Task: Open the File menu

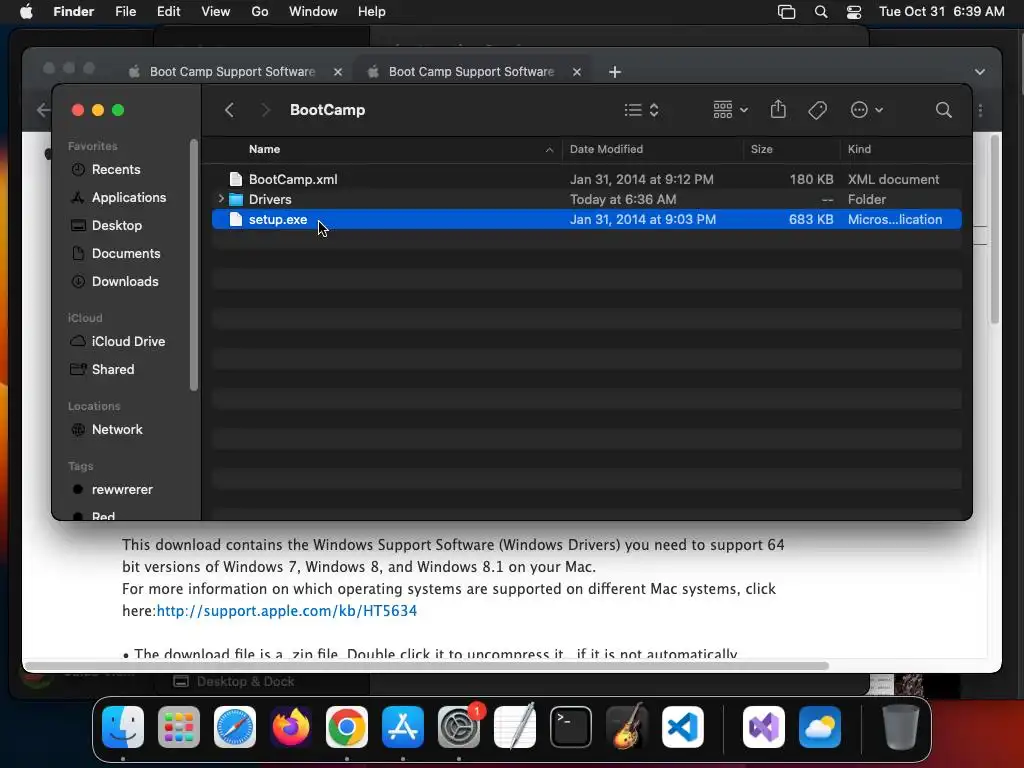Action: [x=125, y=12]
